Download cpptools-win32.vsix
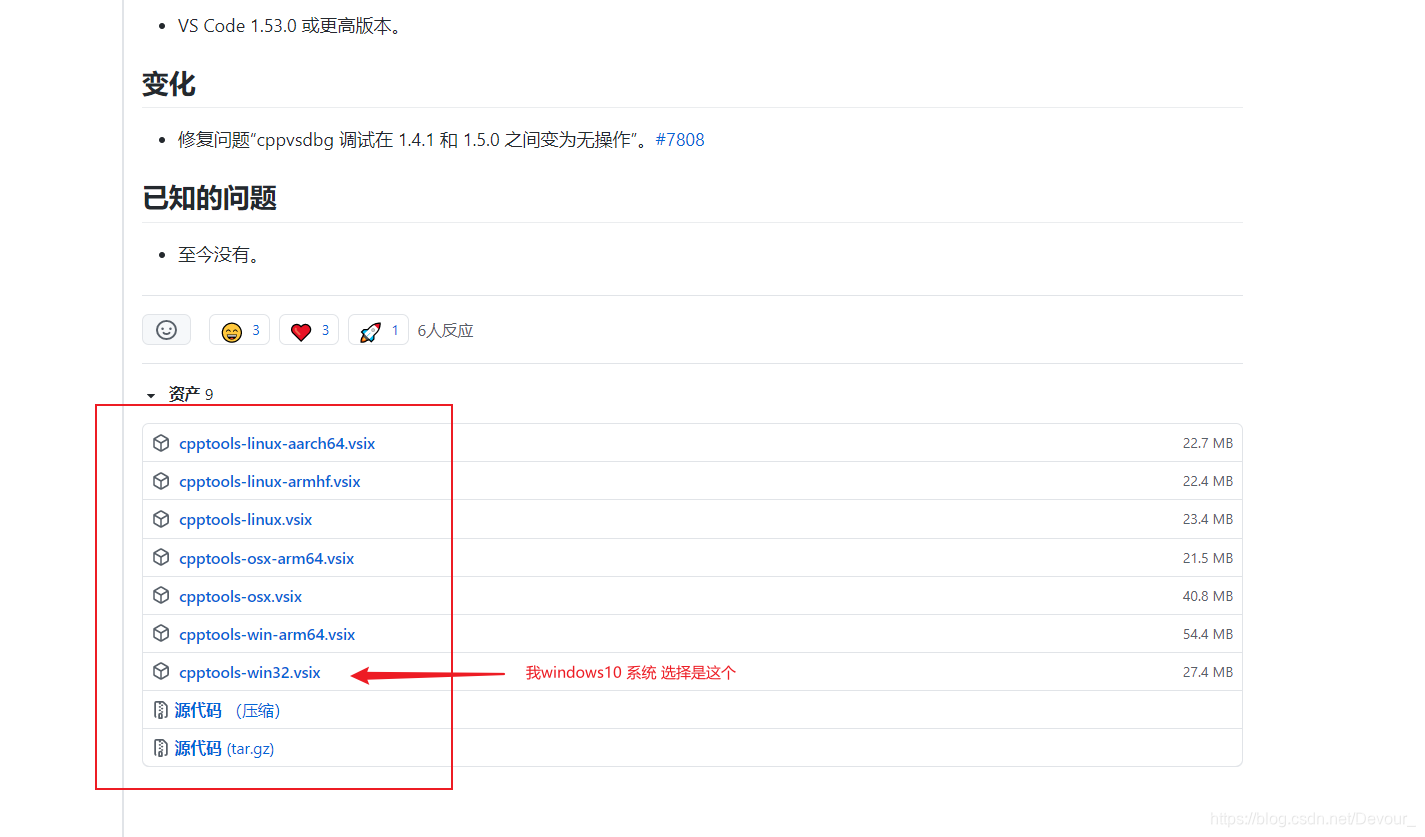Viewport: 1425px width, 837px height. 249,672
